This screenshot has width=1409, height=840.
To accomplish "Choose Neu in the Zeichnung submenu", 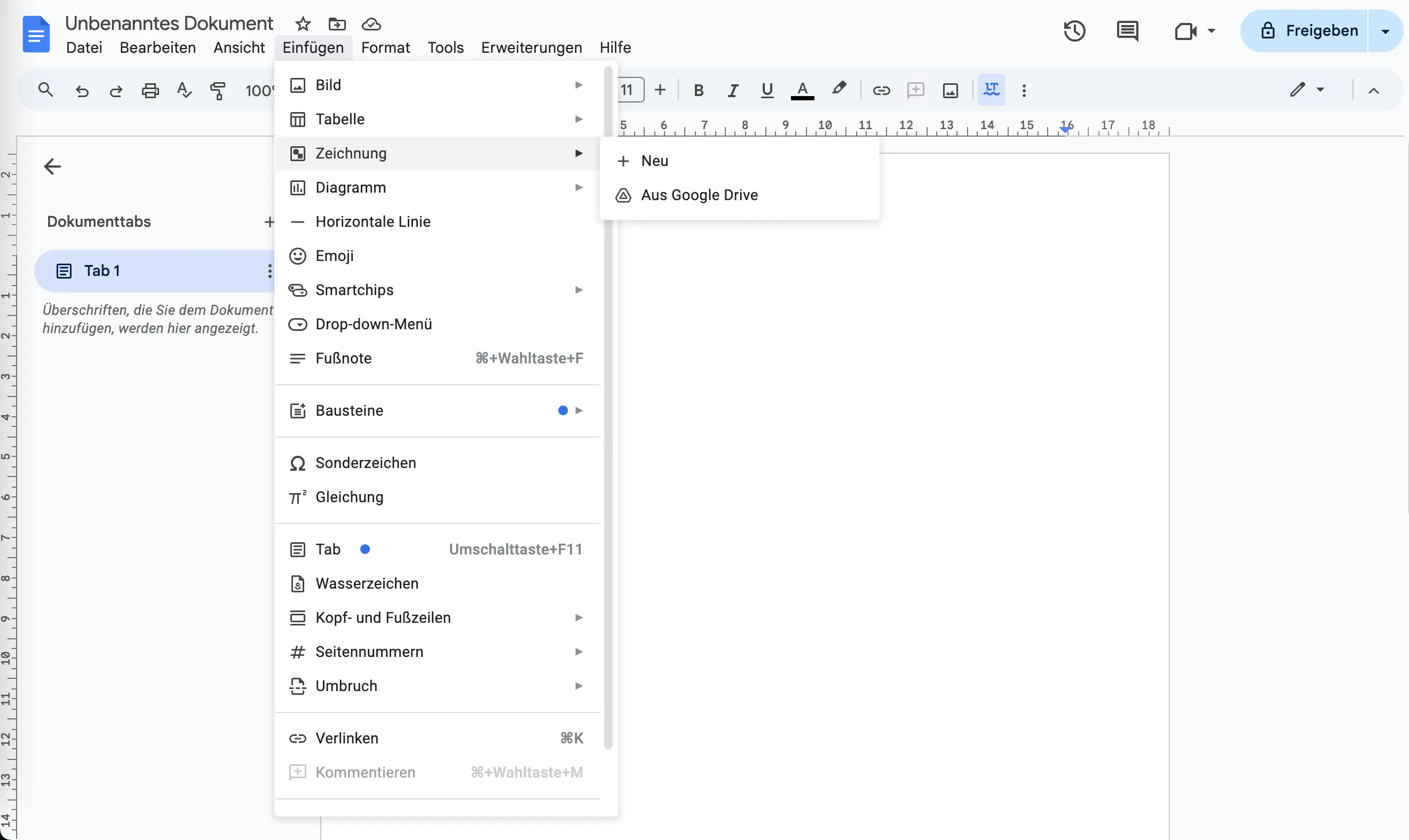I will 655,161.
